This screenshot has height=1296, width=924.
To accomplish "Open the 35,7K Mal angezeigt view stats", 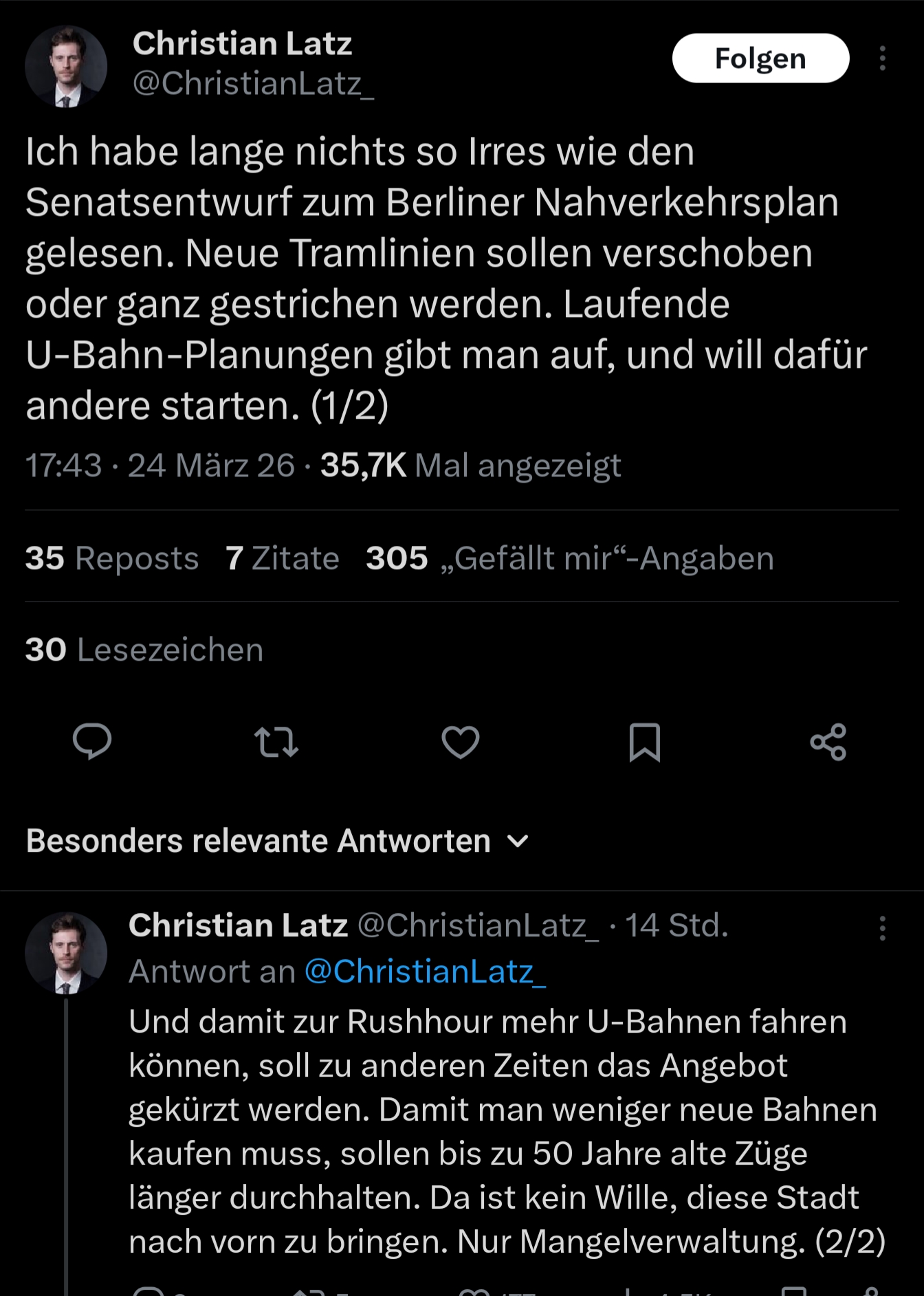I will [x=470, y=465].
